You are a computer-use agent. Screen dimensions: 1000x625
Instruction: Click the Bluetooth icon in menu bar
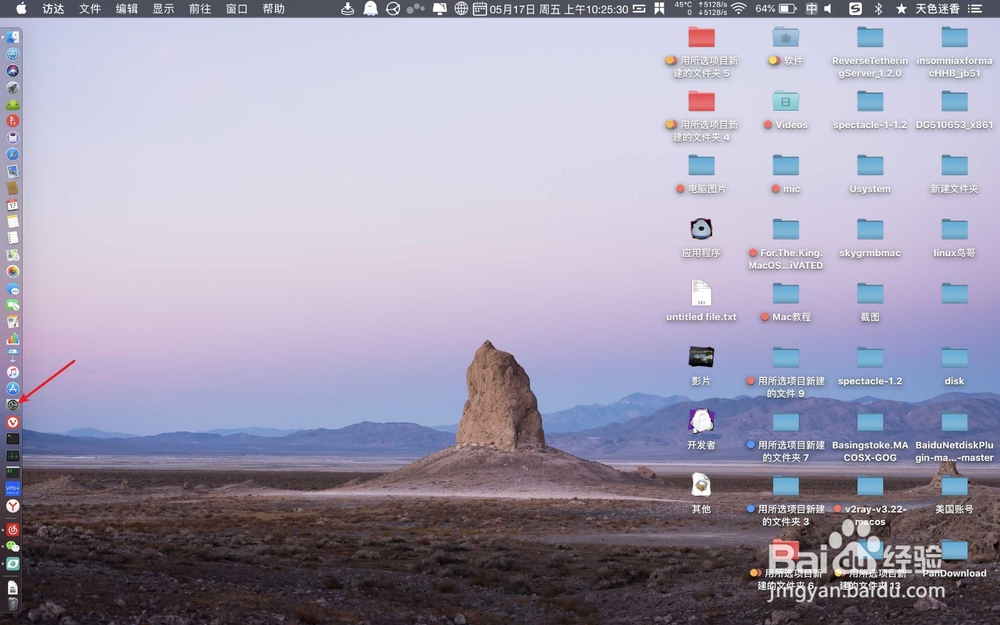point(878,8)
